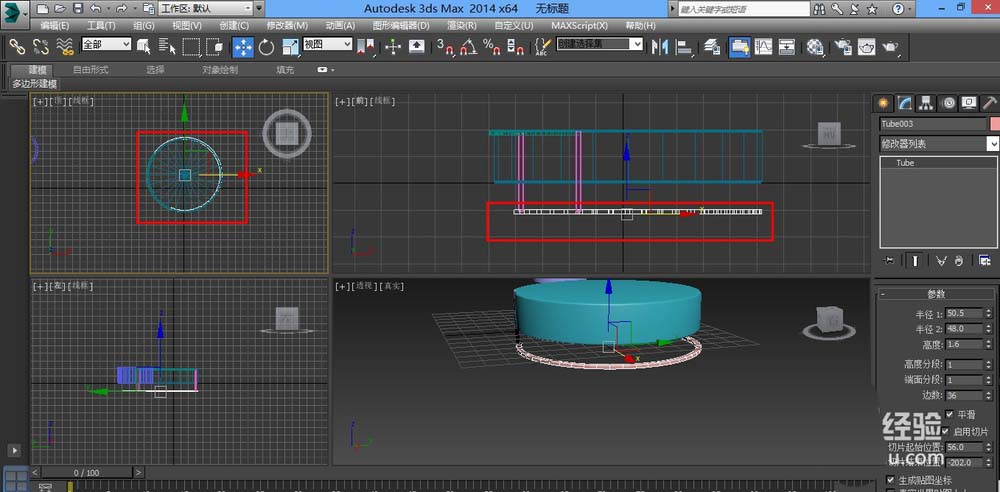Screen dimensions: 1000x492
Task: Click the New Scene file icon
Action: 41,9
